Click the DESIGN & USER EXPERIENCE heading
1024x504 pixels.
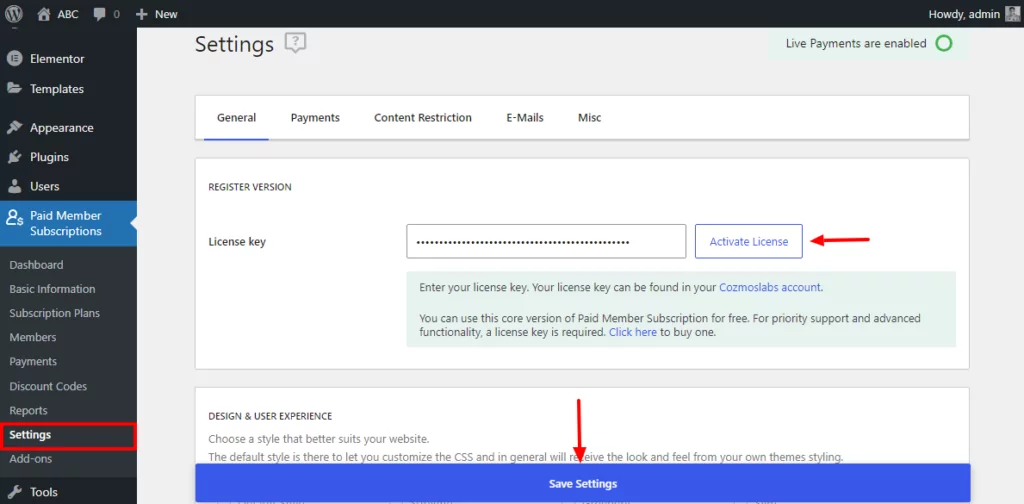[270, 416]
